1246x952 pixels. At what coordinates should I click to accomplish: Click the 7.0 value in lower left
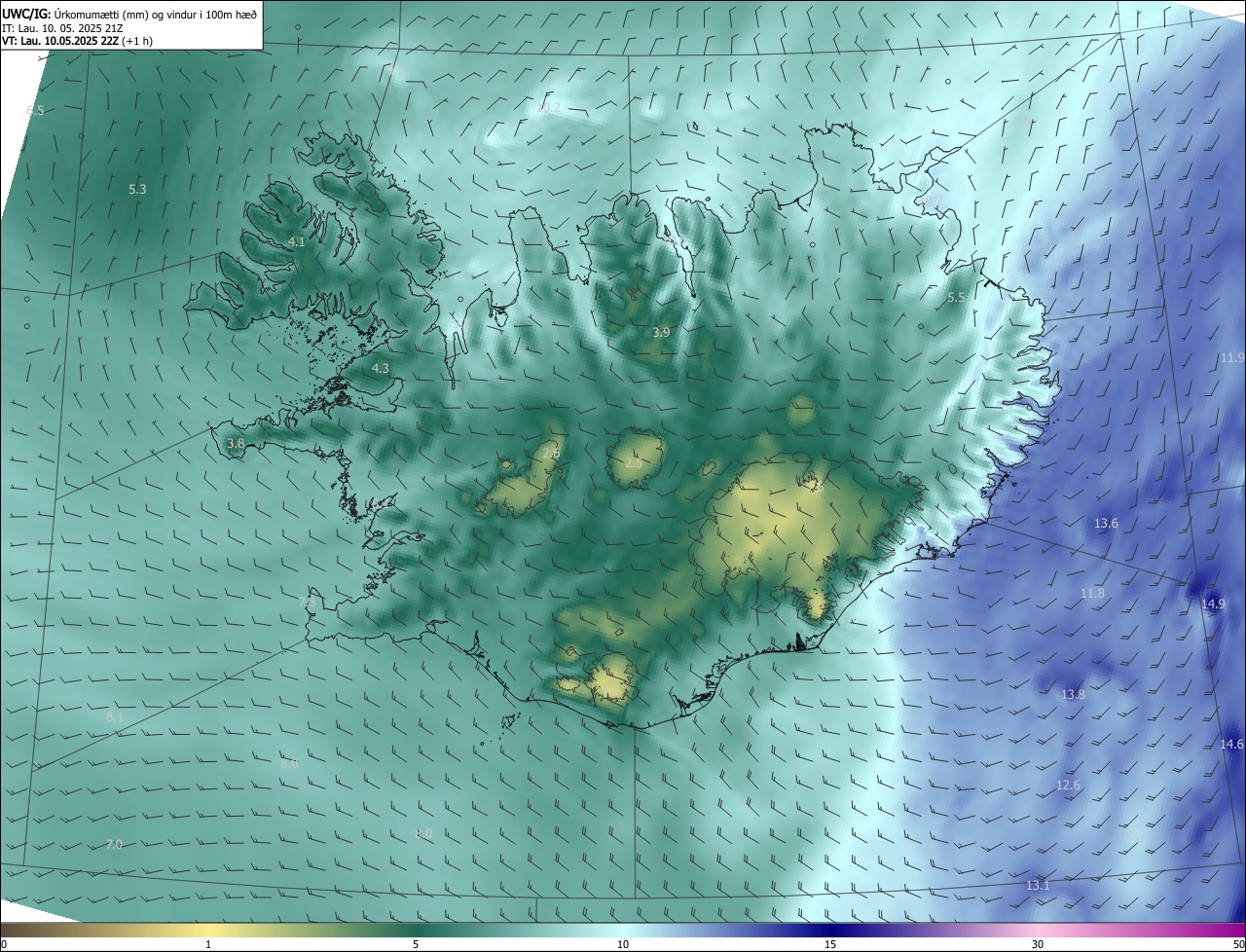click(x=114, y=844)
